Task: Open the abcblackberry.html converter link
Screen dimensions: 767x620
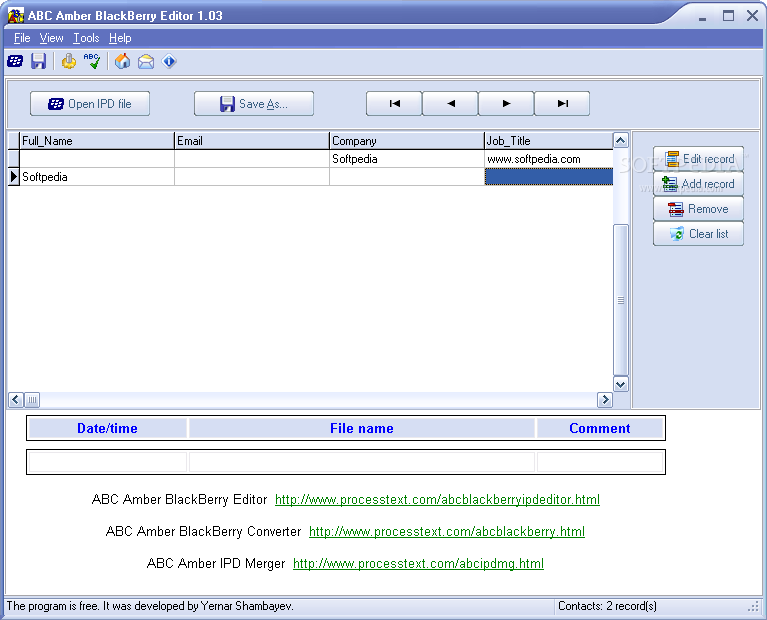Action: pos(447,531)
